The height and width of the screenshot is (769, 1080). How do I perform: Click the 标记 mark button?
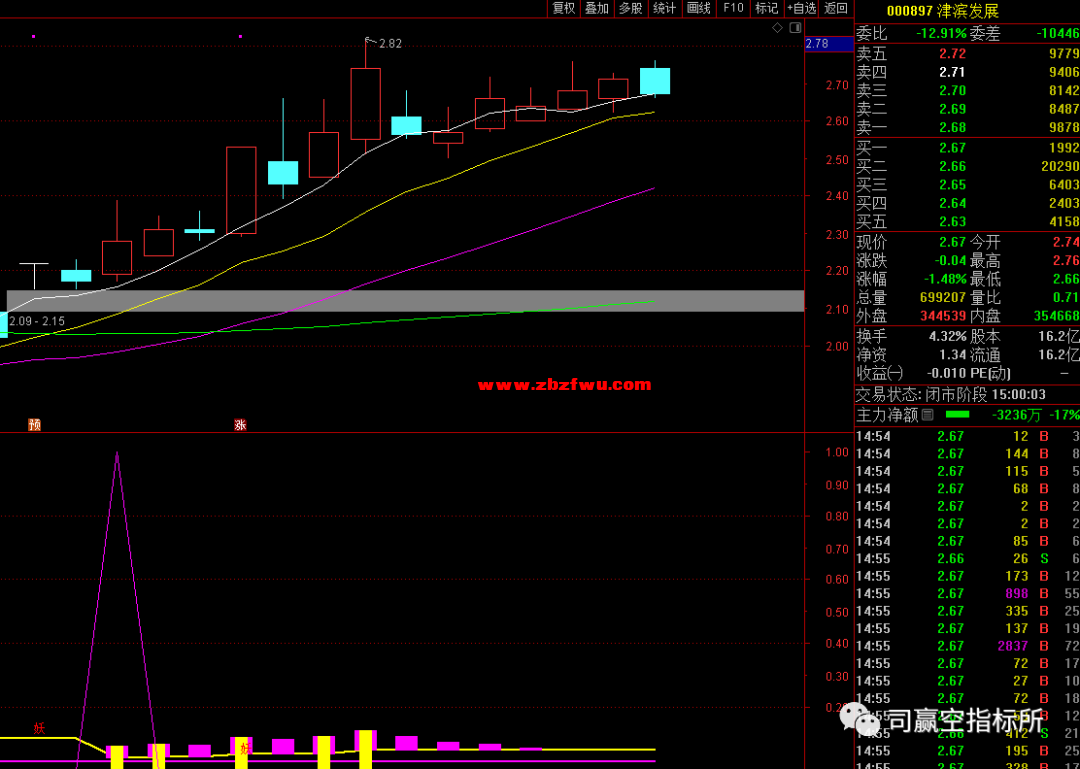(x=767, y=8)
